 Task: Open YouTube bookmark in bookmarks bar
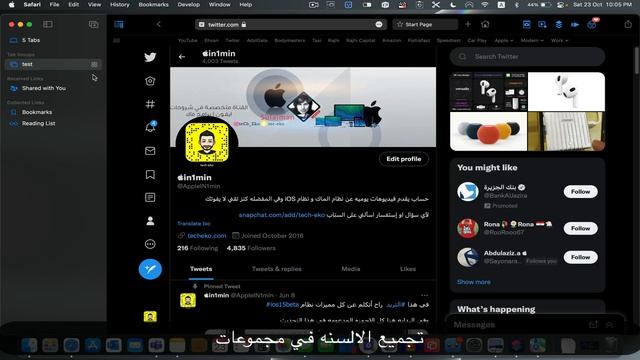[x=187, y=40]
